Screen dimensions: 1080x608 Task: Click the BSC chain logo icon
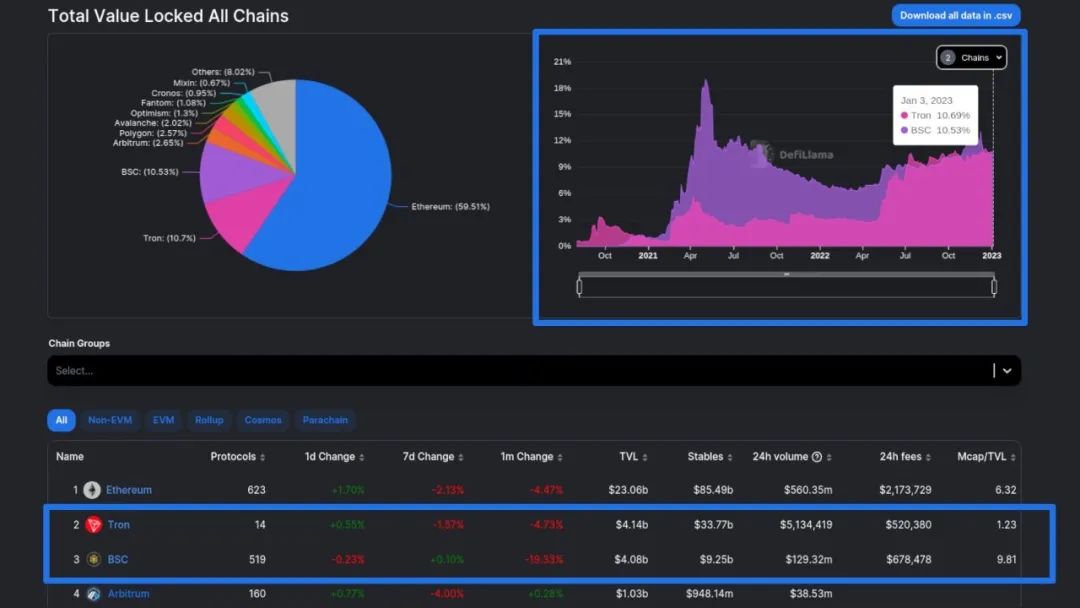click(x=93, y=559)
